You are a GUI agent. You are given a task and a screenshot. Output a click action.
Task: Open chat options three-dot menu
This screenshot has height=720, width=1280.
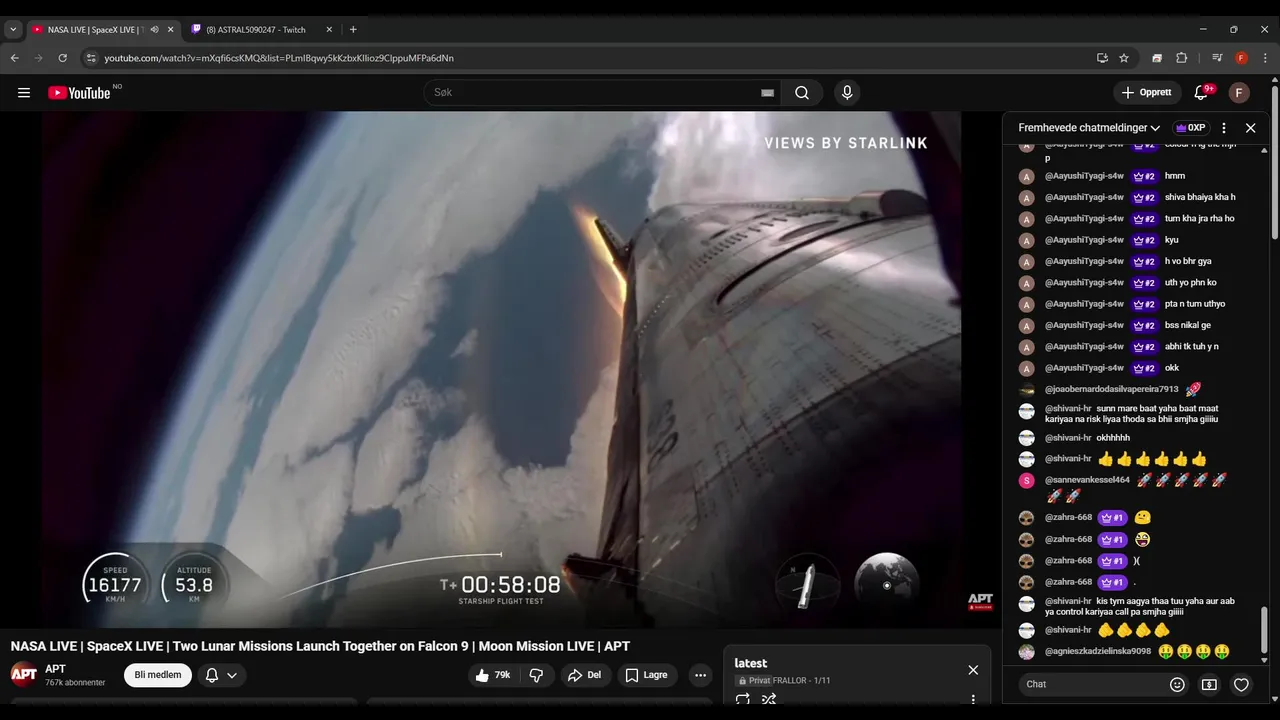point(1224,128)
